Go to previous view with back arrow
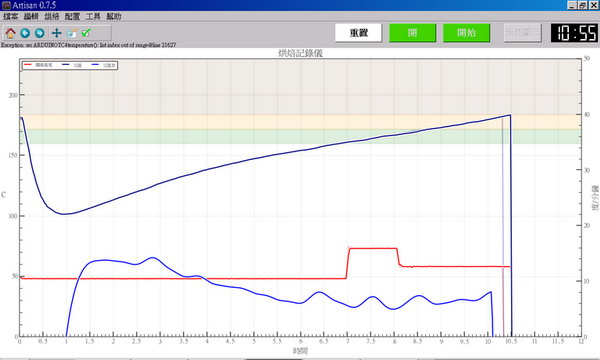The width and height of the screenshot is (600, 360). [x=25, y=33]
